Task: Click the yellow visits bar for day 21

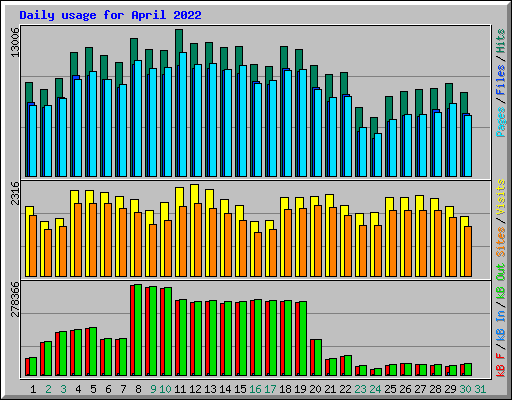Action: (329, 200)
